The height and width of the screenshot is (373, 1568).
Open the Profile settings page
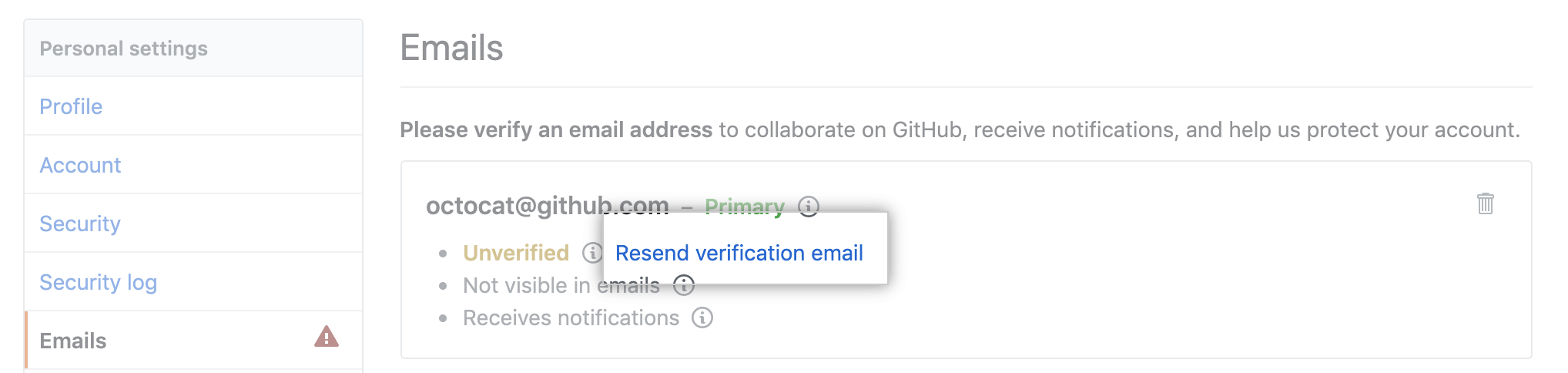pos(71,106)
